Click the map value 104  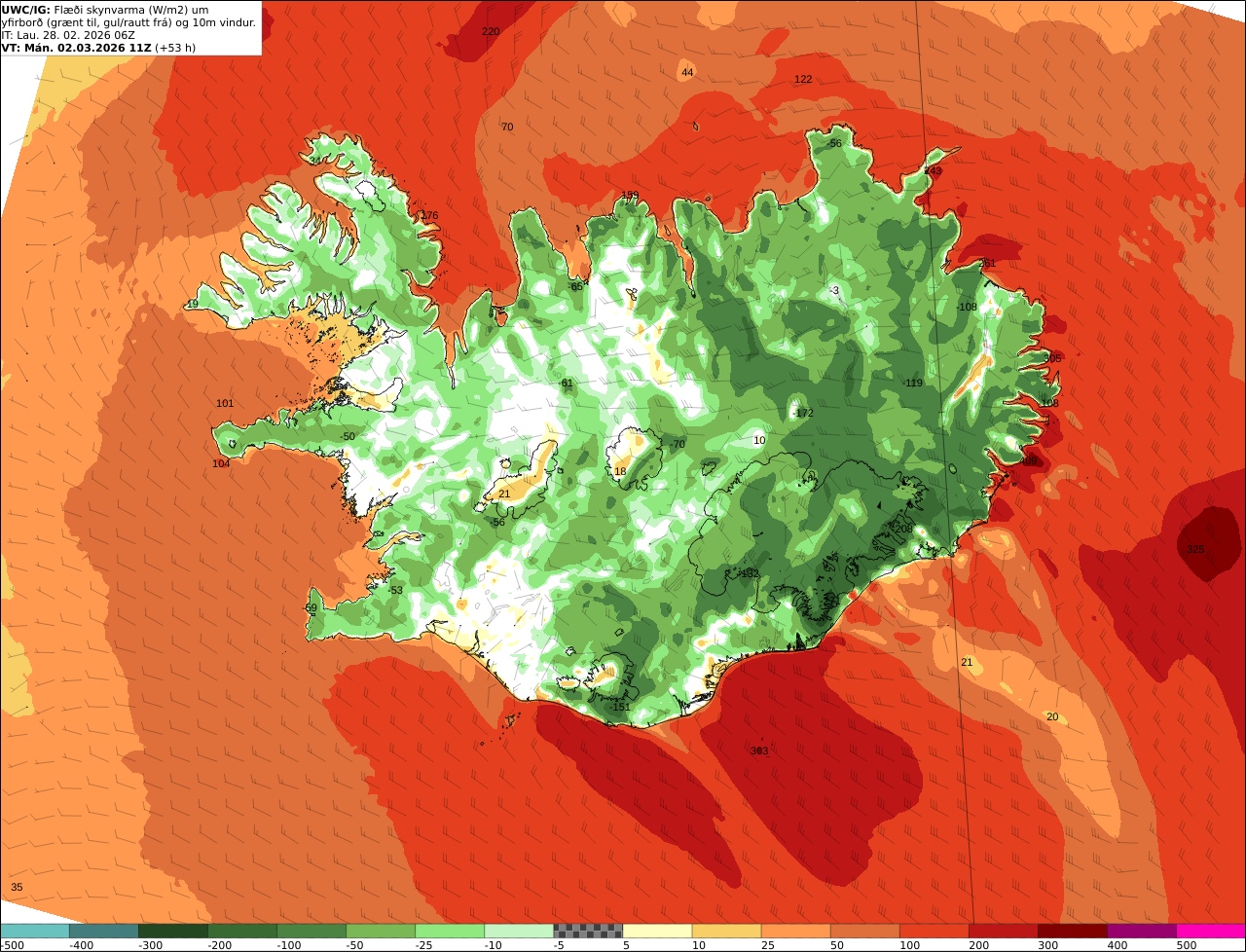[222, 464]
